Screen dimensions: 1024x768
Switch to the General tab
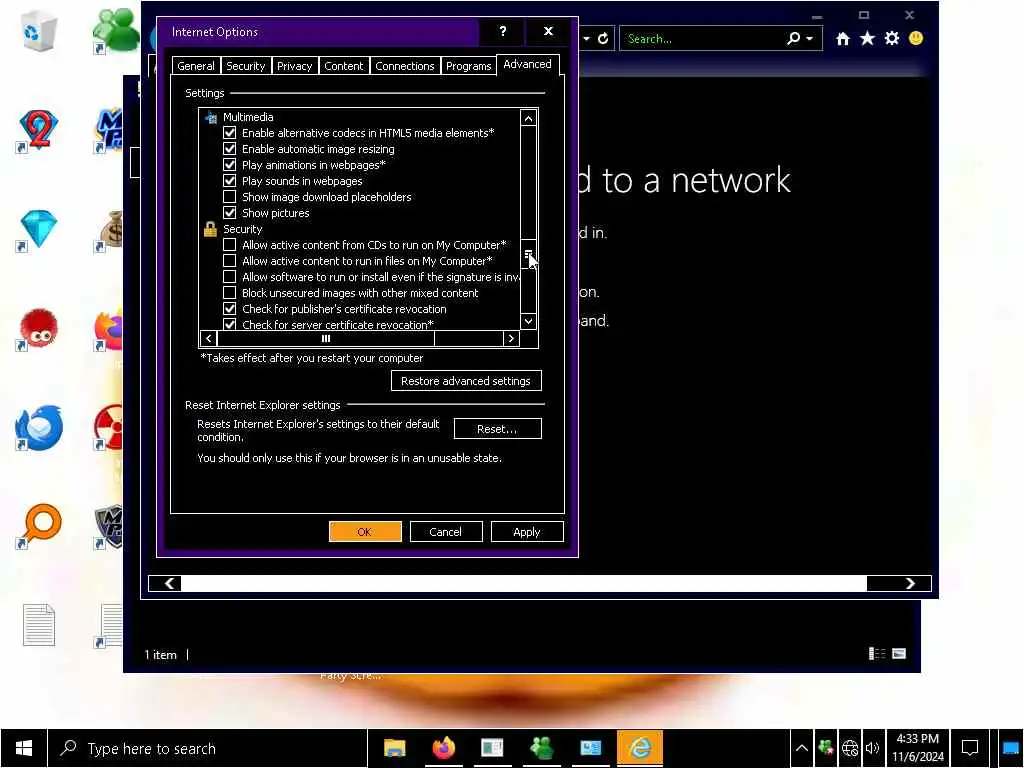click(196, 66)
